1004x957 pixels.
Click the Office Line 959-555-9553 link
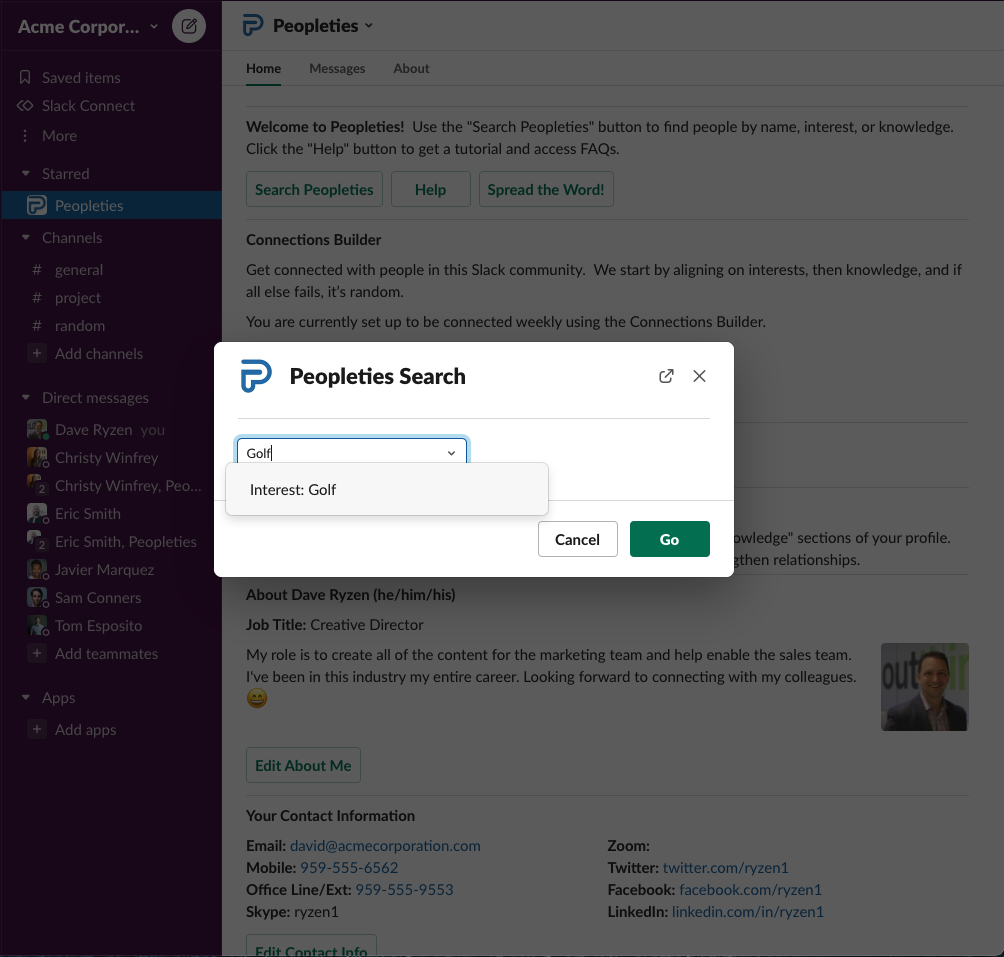tap(404, 889)
